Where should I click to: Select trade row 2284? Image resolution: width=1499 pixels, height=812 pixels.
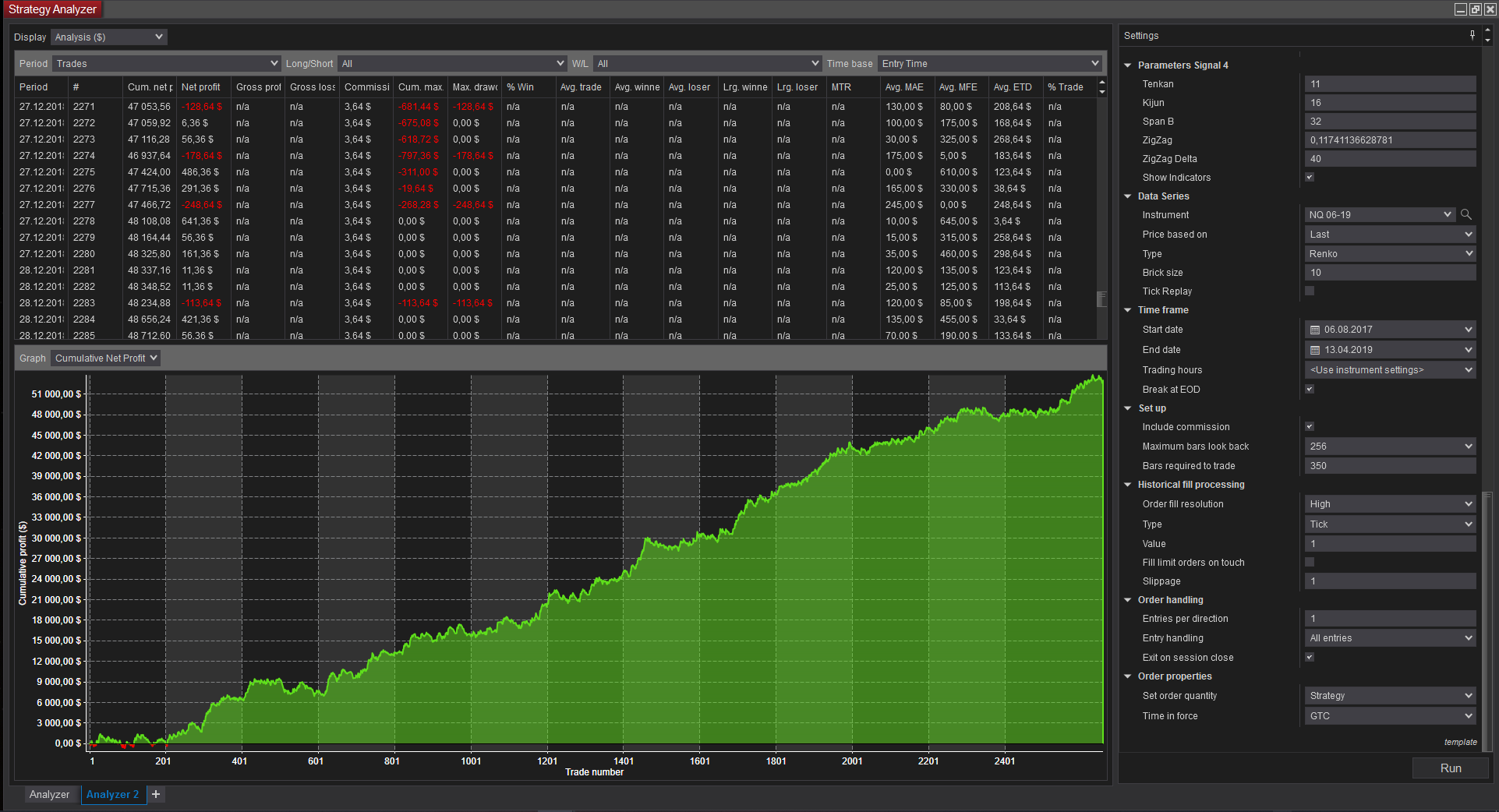coord(557,320)
